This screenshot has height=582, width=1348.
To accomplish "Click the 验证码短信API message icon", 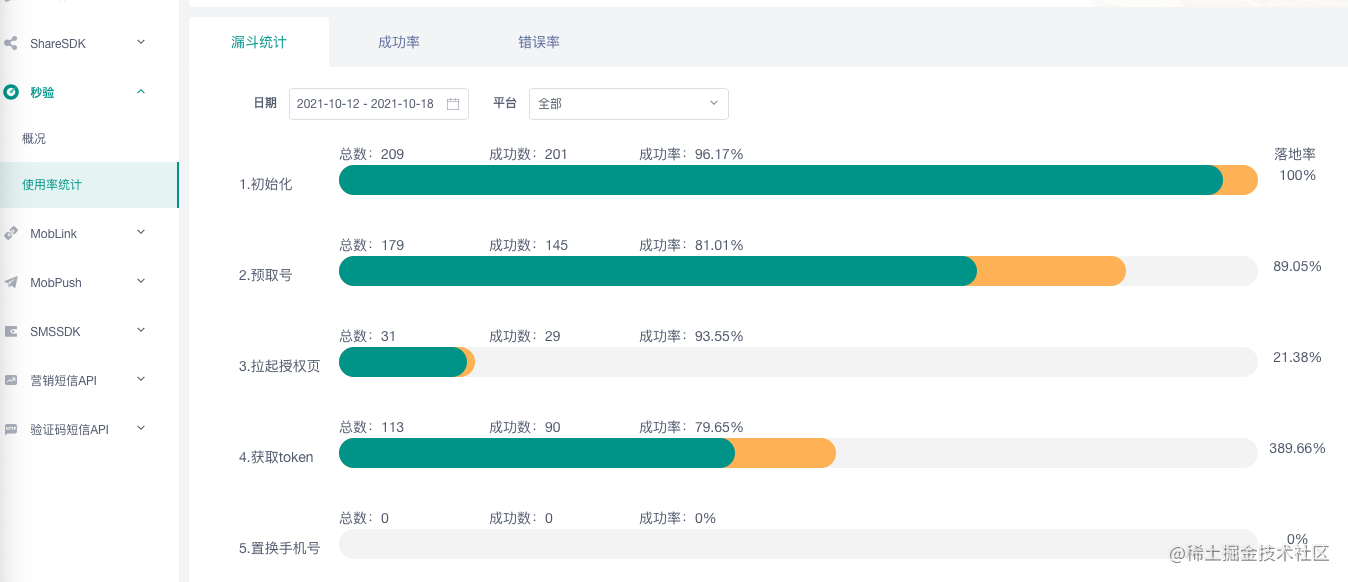I will [11, 429].
